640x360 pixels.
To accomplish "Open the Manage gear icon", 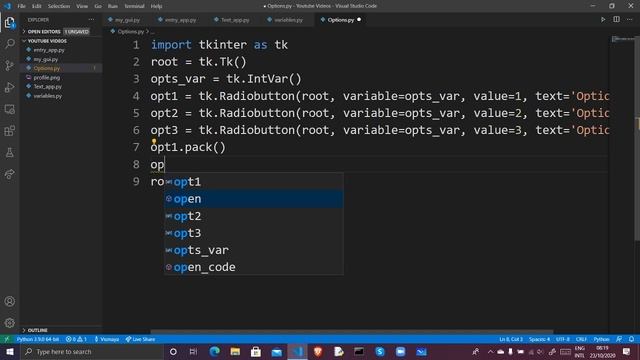I will (x=9, y=323).
